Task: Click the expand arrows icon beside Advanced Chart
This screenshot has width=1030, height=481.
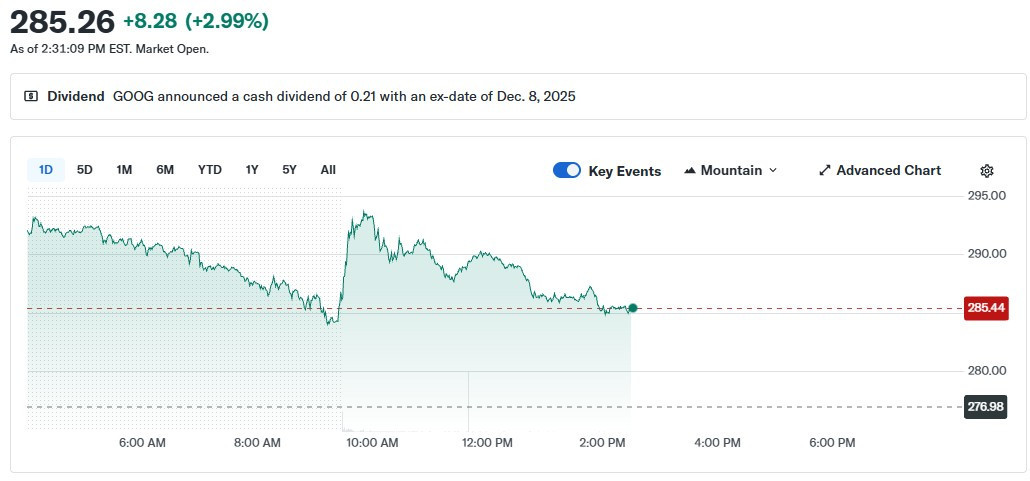Action: (x=825, y=171)
